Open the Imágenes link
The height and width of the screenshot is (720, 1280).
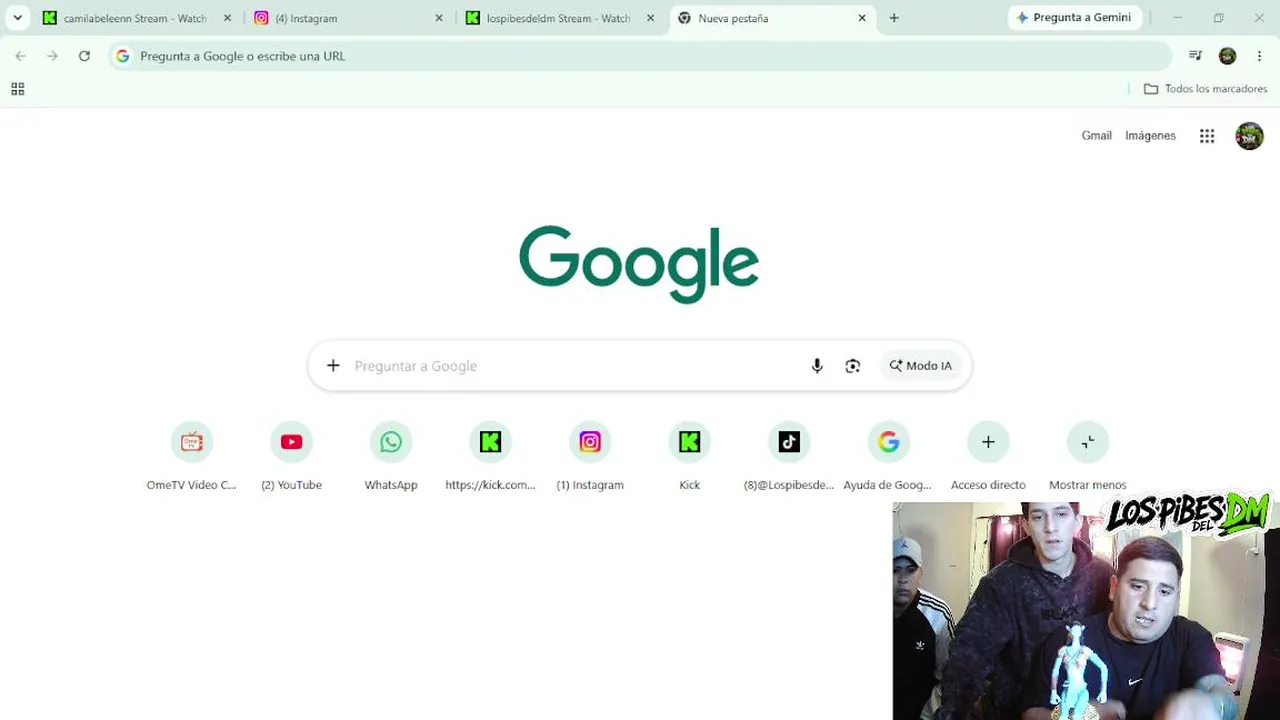(1150, 135)
